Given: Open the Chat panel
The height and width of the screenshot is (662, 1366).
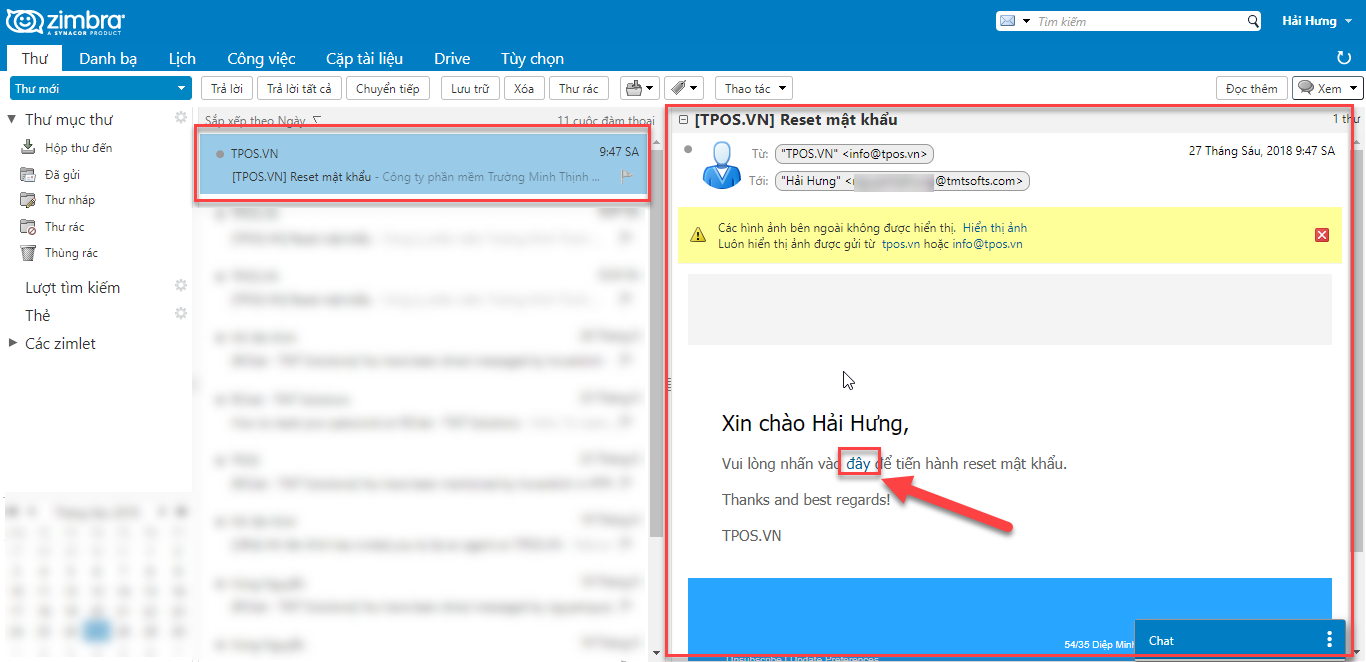Looking at the screenshot, I should (x=1162, y=641).
